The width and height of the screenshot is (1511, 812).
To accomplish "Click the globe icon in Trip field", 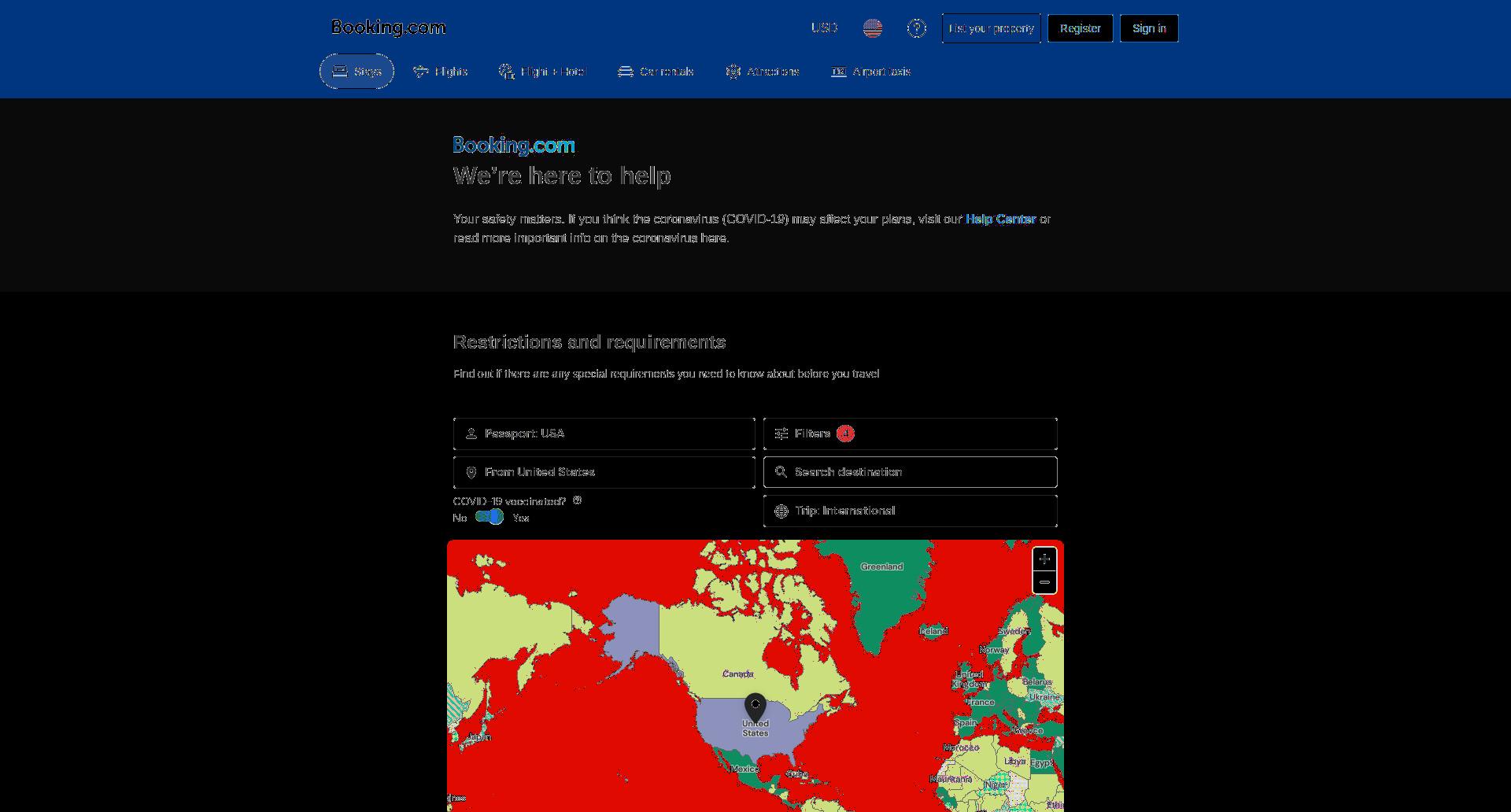I will [781, 511].
